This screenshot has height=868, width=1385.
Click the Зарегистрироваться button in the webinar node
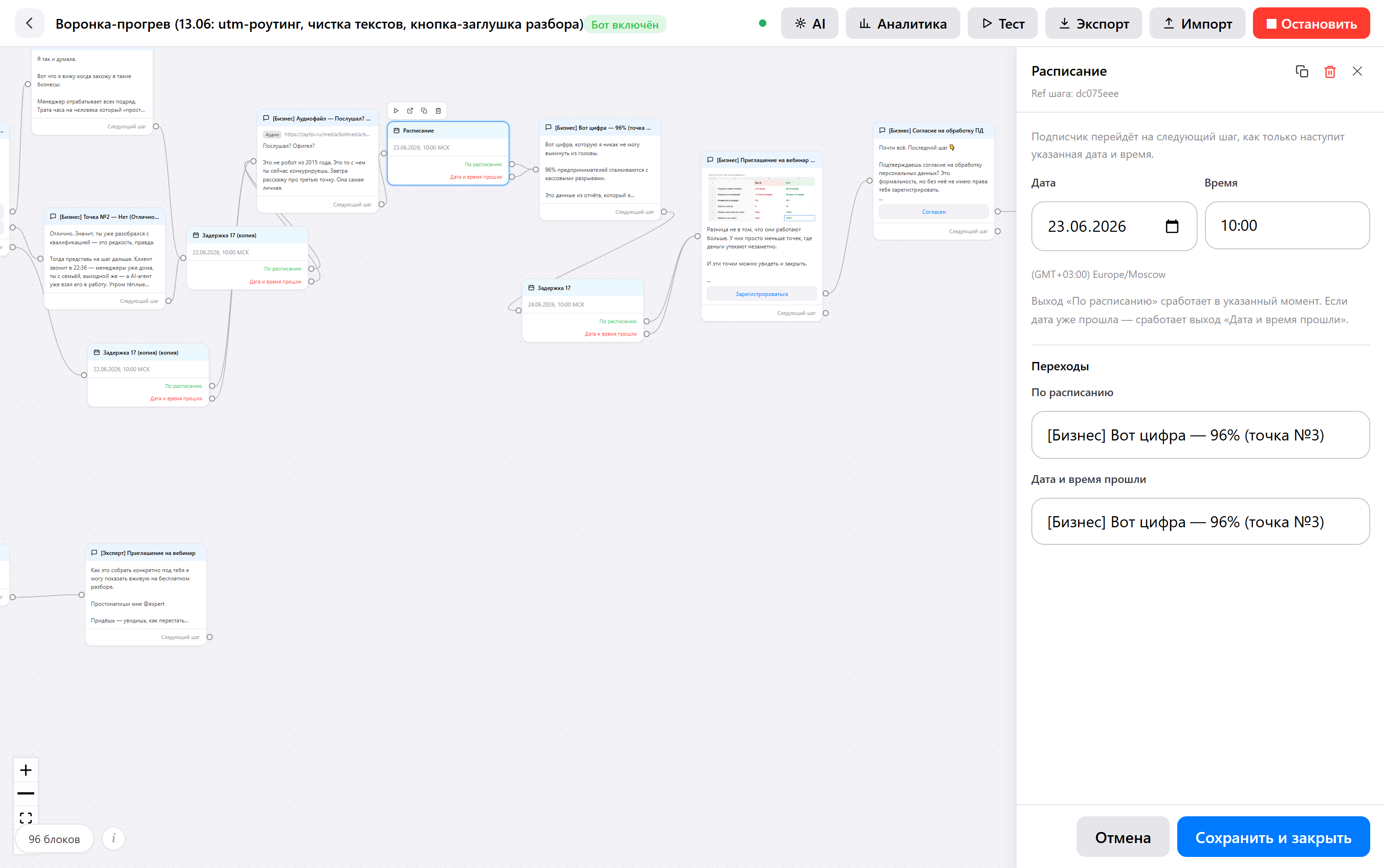(762, 294)
